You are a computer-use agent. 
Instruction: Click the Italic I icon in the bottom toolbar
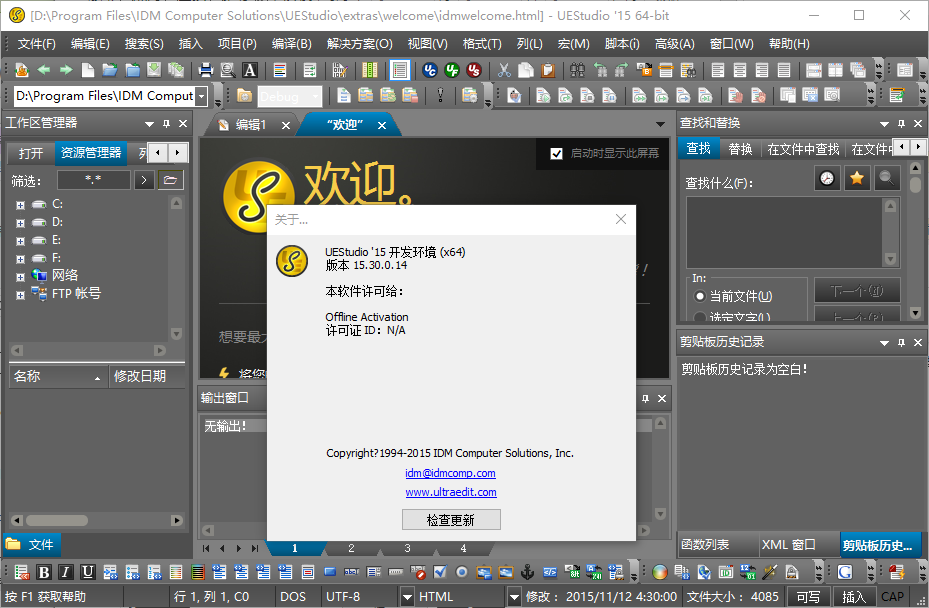coord(66,573)
